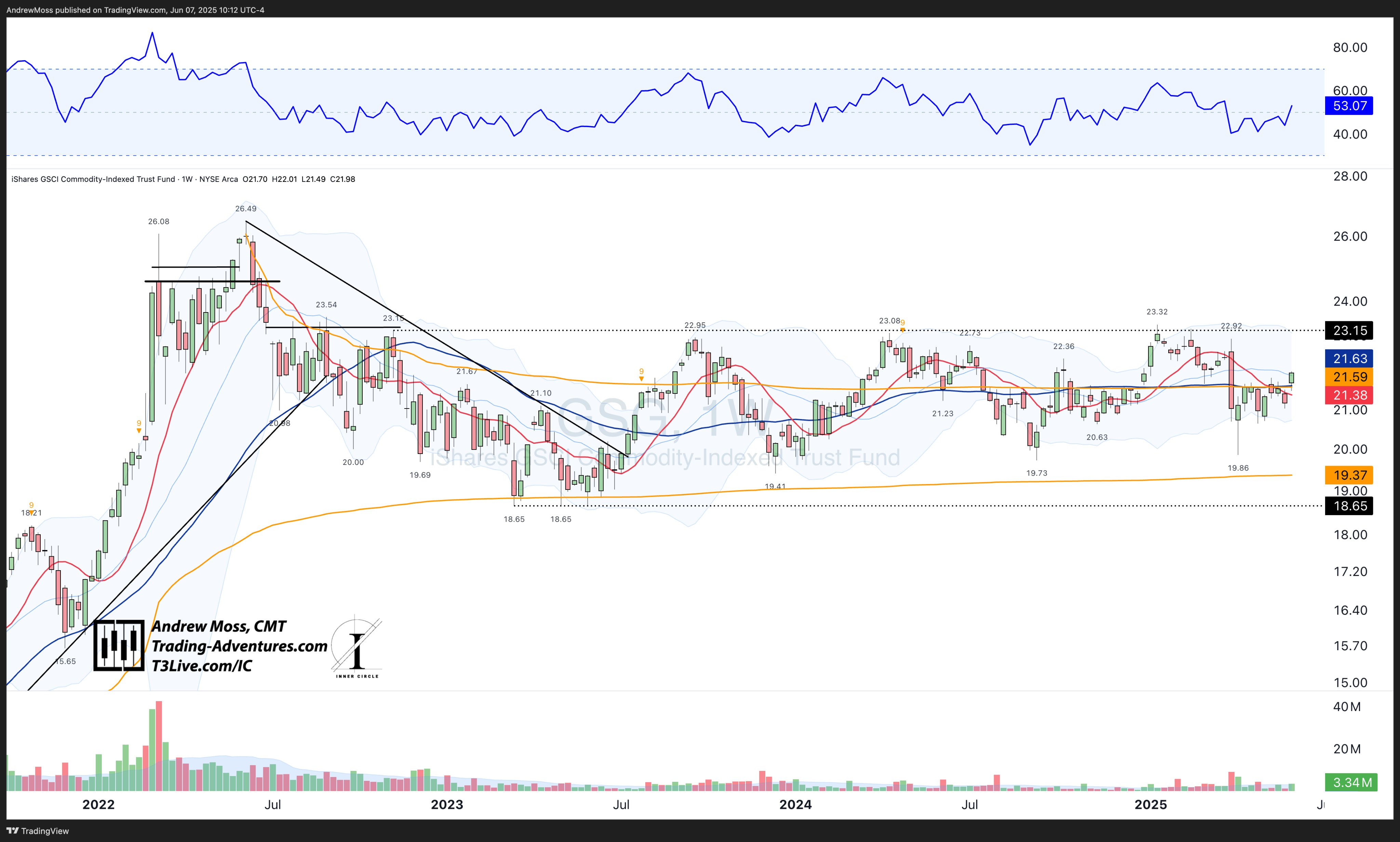Click the blue RSI value label 53.07
Viewport: 1400px width, 842px height.
1349,106
